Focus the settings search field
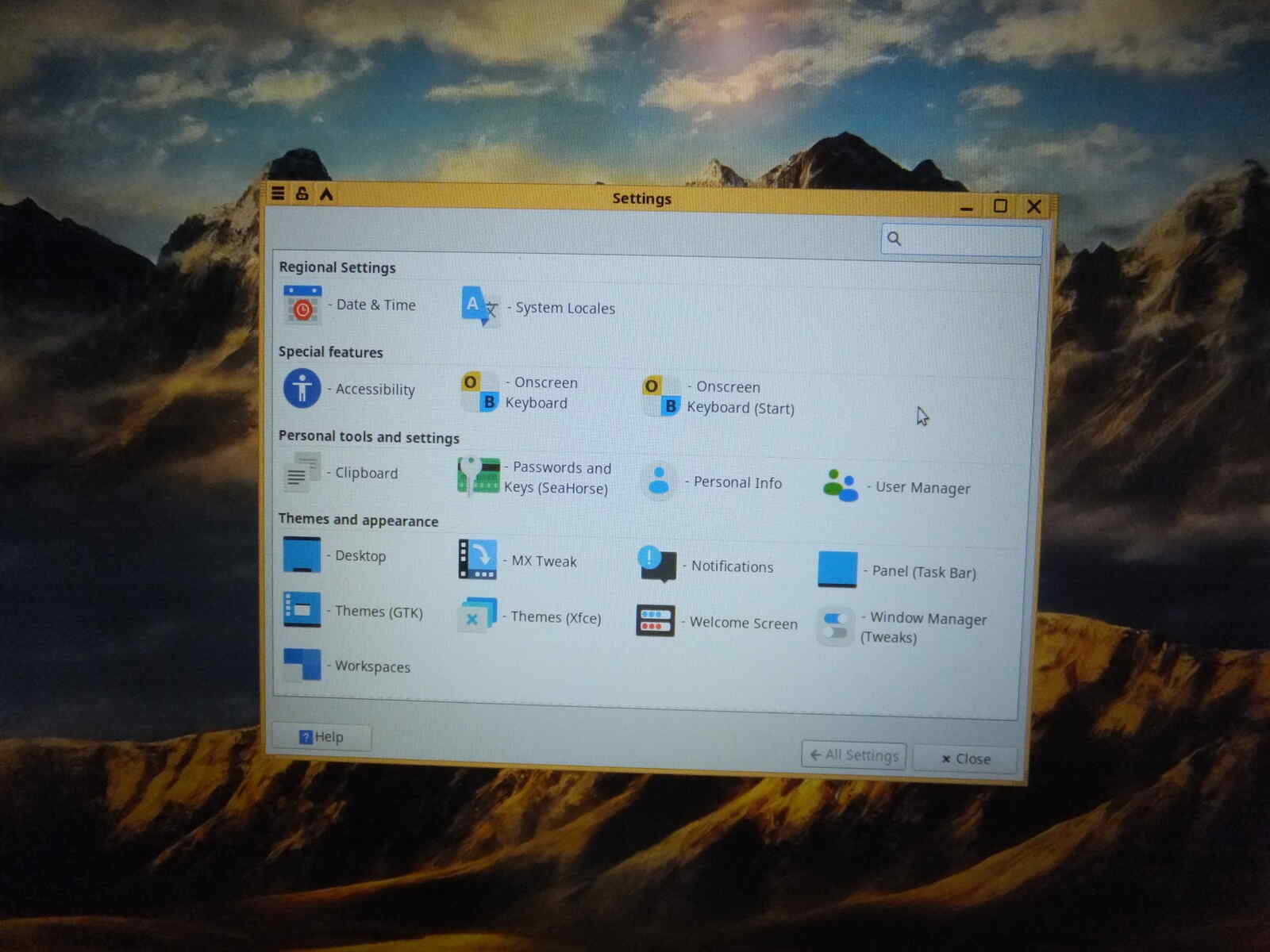This screenshot has width=1270, height=952. click(961, 239)
